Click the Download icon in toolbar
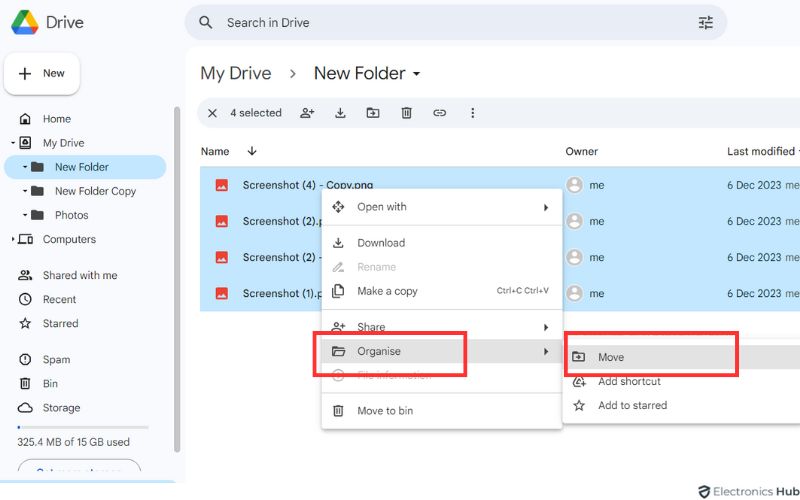The image size is (800, 500). (x=340, y=113)
